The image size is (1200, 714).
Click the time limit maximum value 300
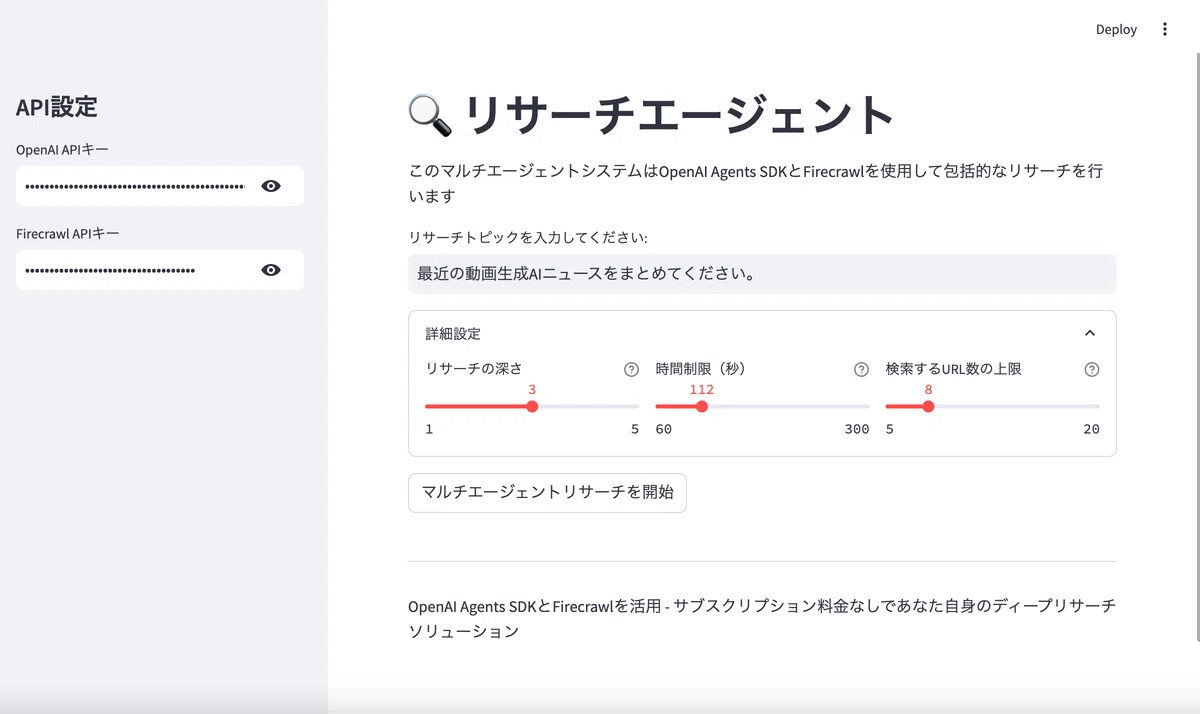coord(857,429)
